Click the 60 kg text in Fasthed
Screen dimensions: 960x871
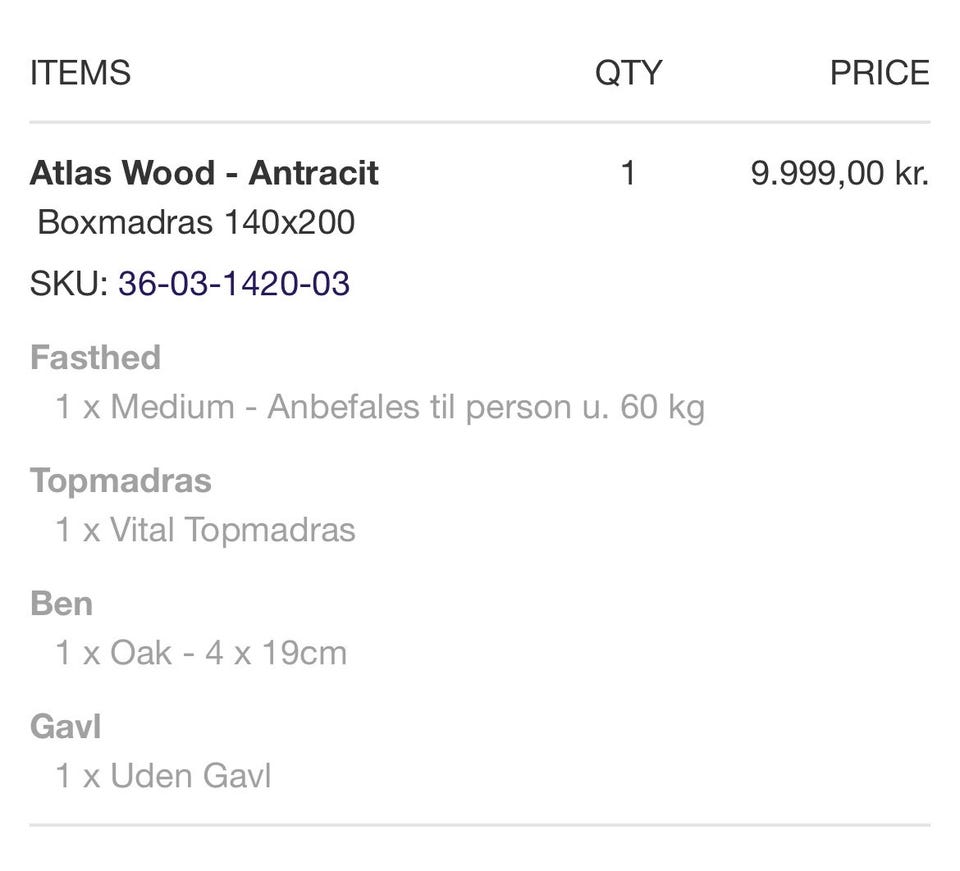click(x=662, y=407)
